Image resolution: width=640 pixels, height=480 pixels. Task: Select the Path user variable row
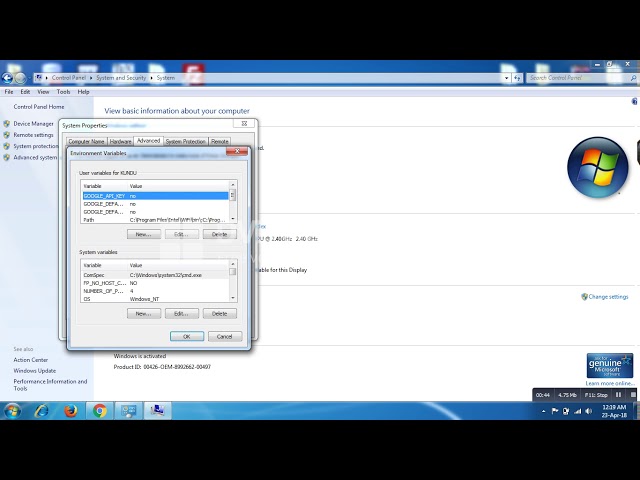click(156, 220)
